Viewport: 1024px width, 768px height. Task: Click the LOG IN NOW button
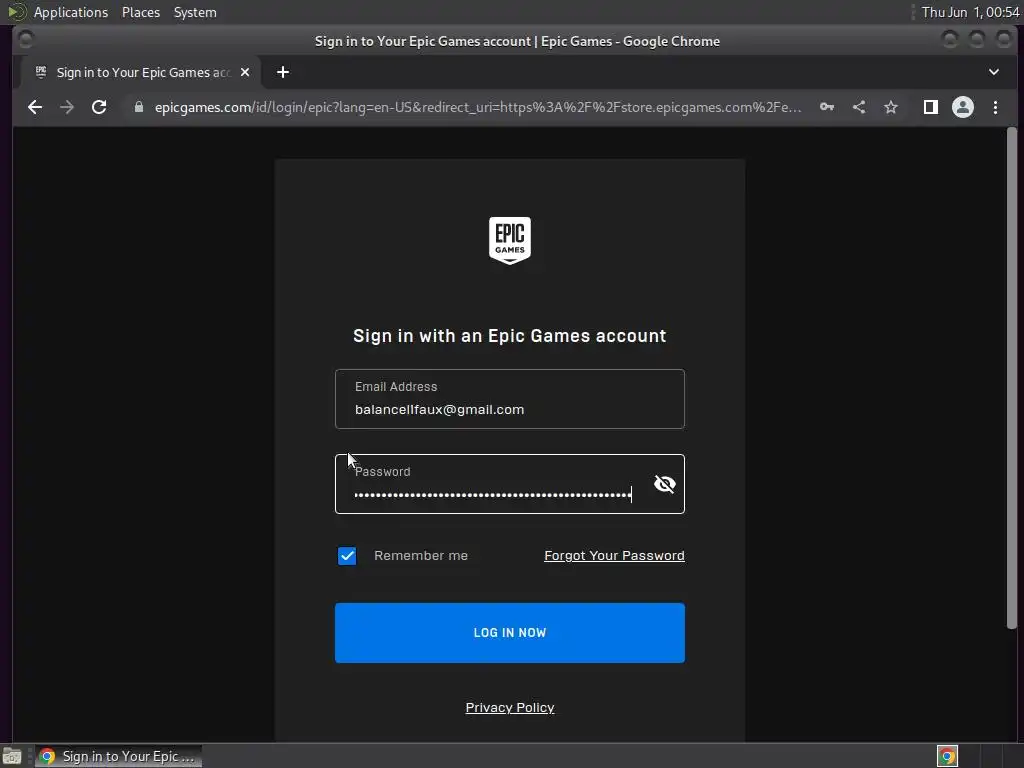point(509,633)
